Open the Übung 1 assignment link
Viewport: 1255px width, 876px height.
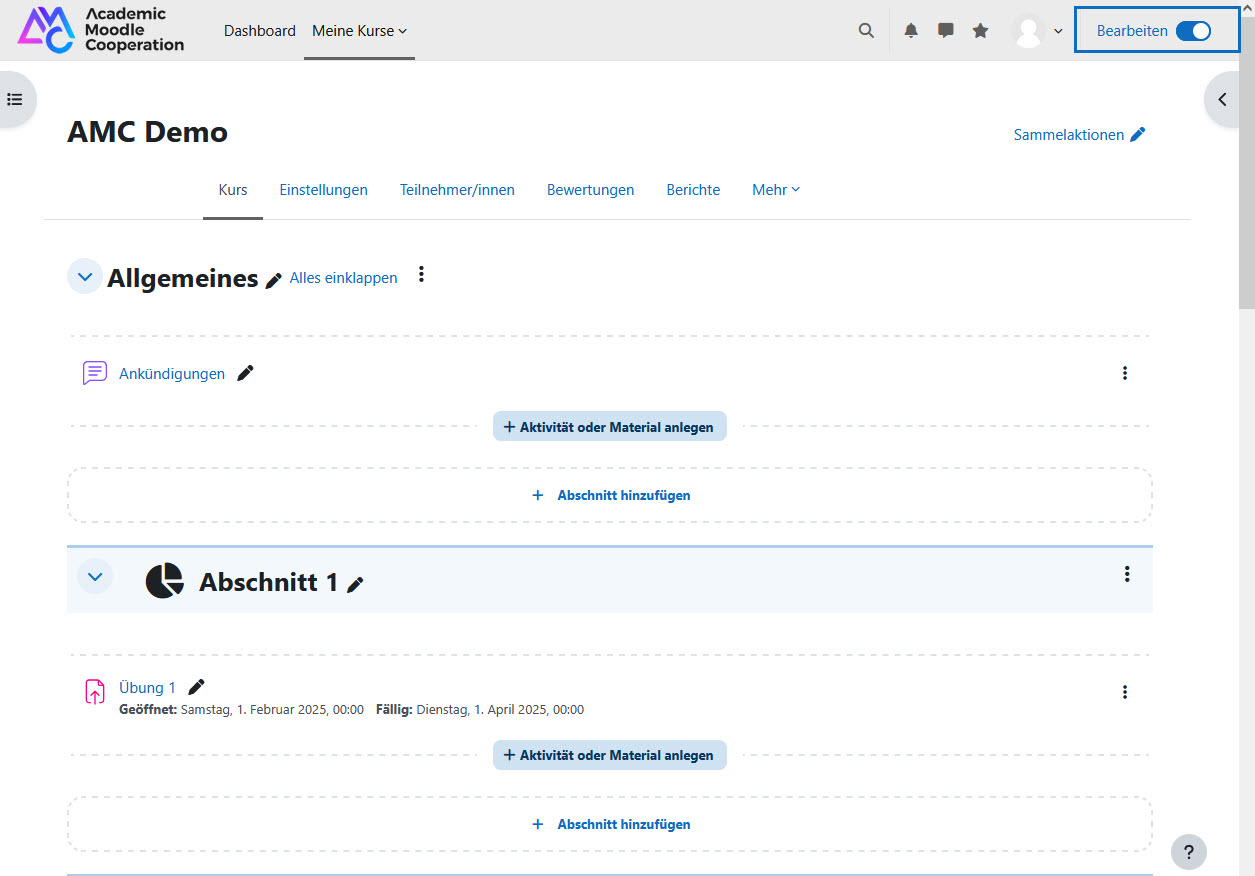(147, 688)
